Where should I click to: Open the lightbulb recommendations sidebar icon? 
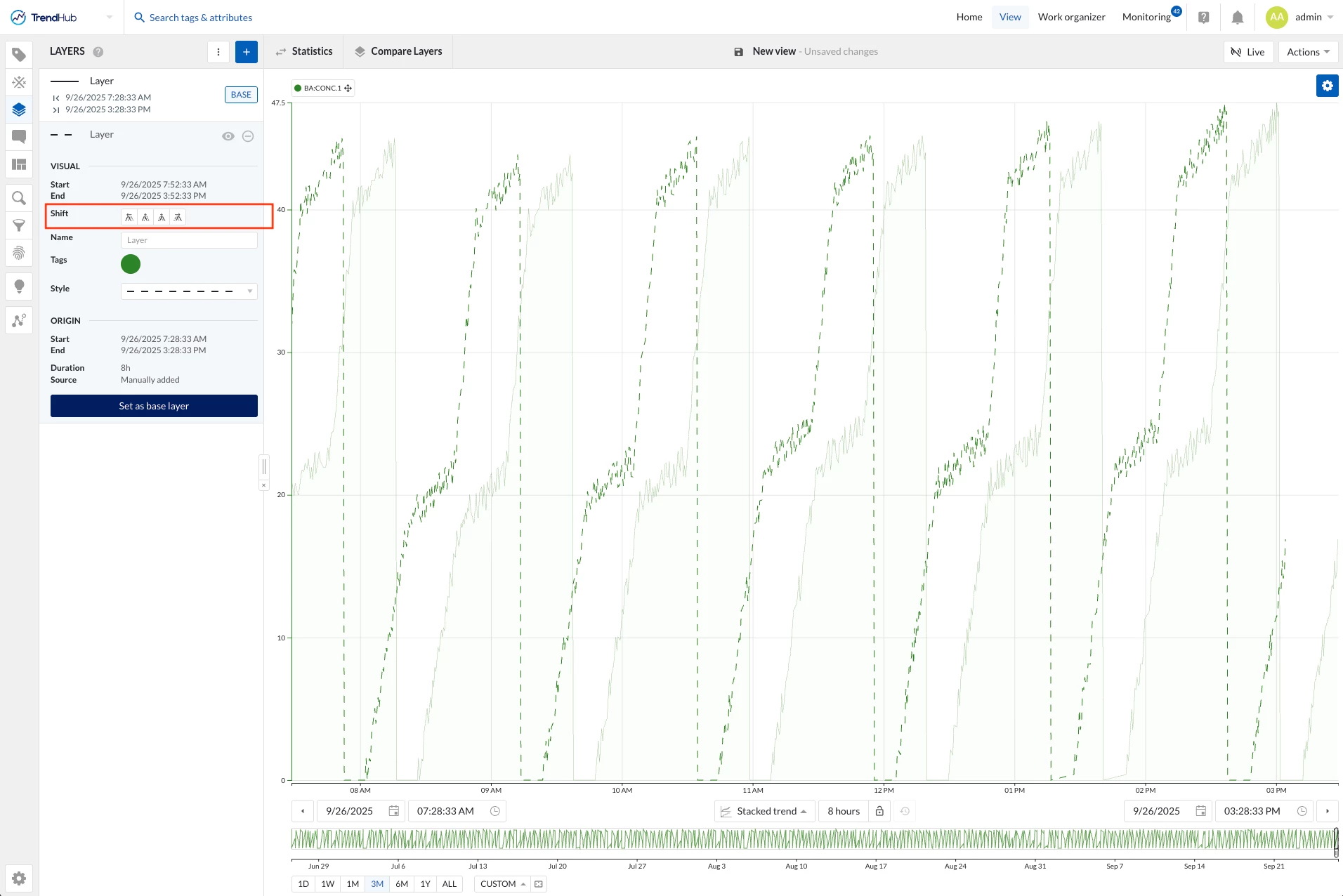coord(19,286)
